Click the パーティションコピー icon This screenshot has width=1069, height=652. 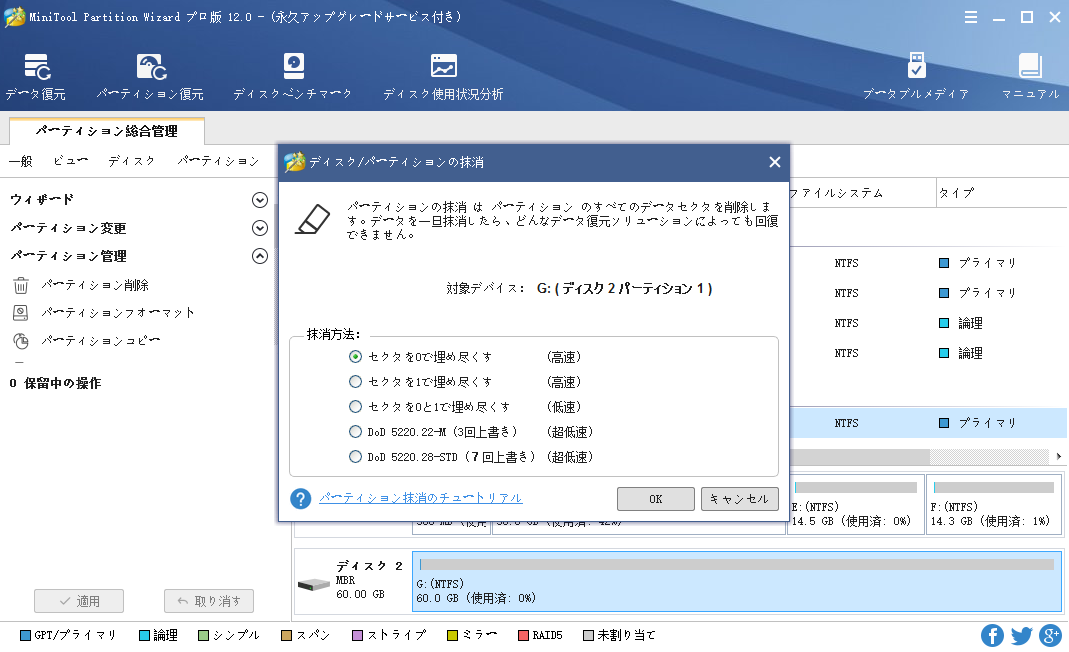click(21, 341)
